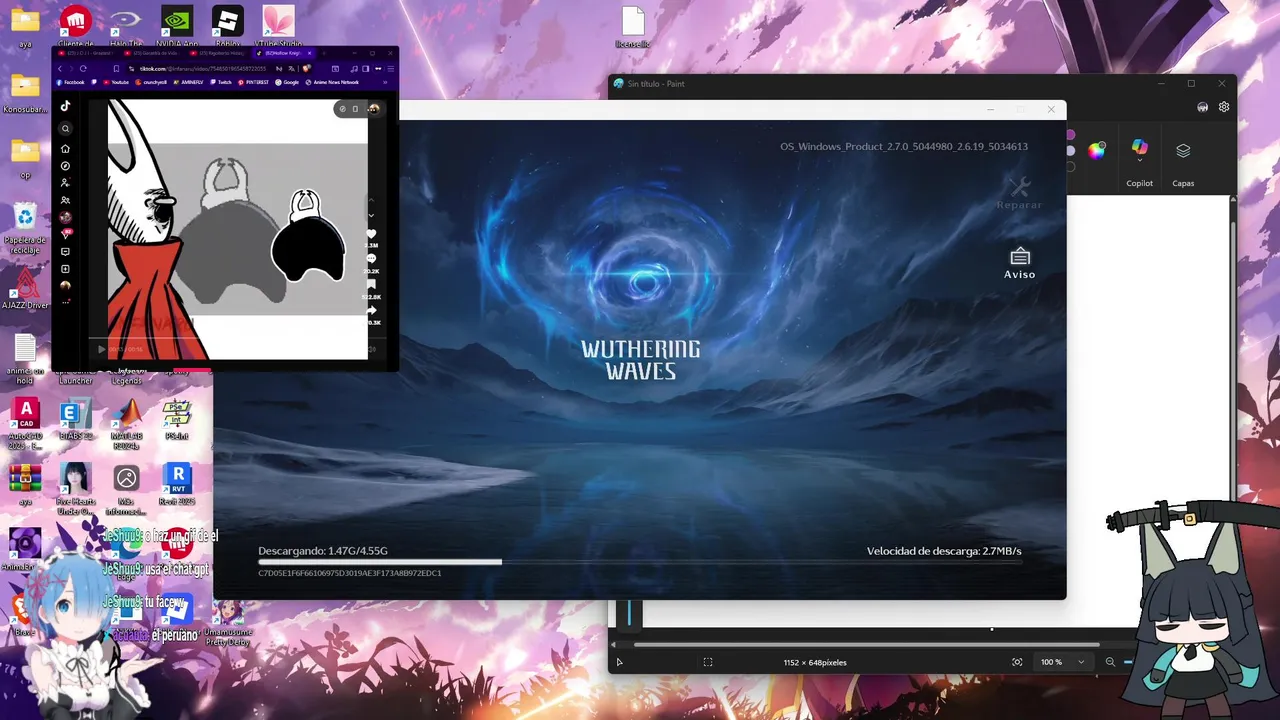This screenshot has height=720, width=1280.
Task: Bookmark the TikTok video
Action: click(371, 284)
